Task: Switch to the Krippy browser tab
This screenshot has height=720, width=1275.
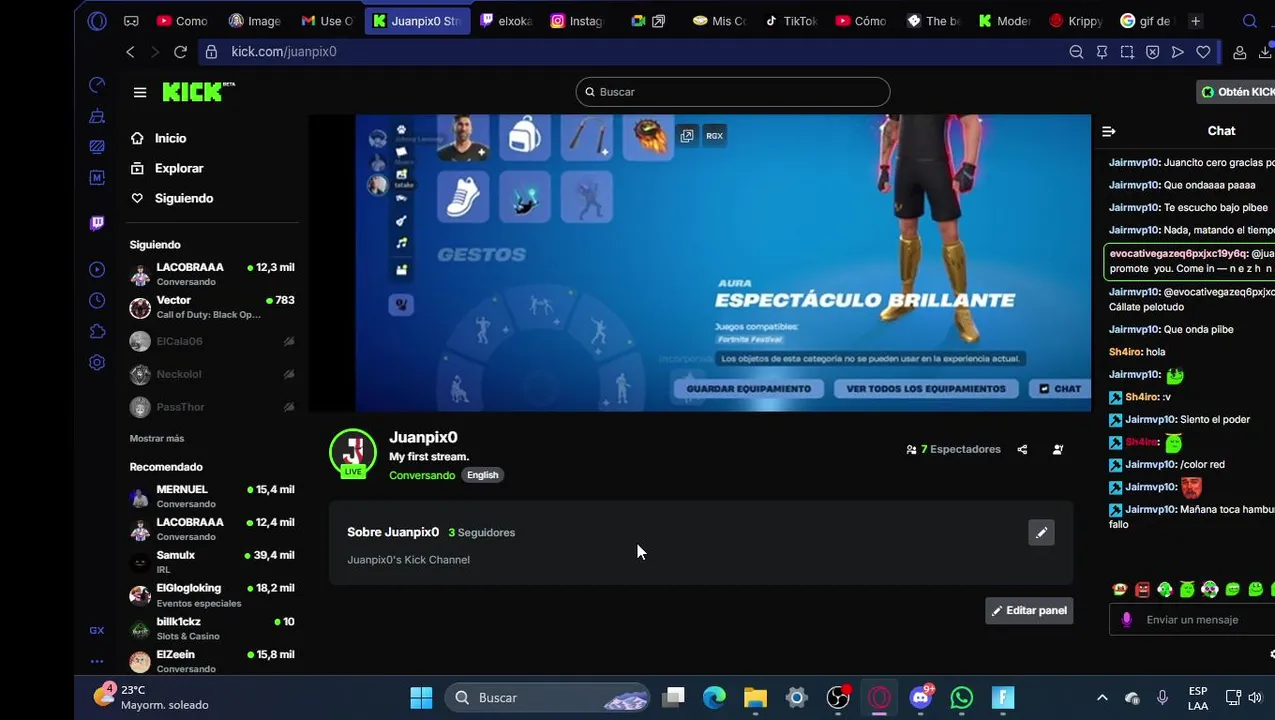Action: click(x=1076, y=21)
